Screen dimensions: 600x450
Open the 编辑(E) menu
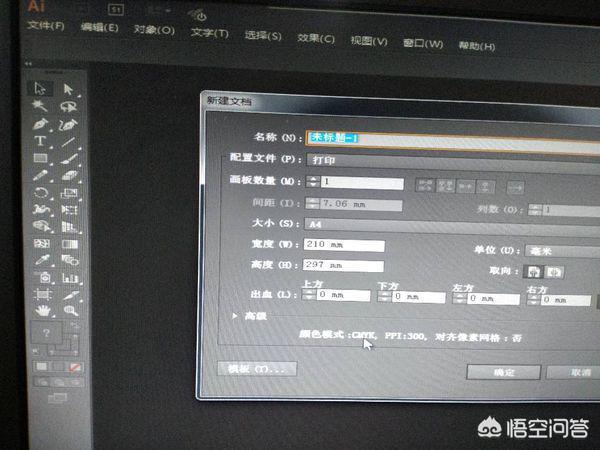click(x=100, y=28)
